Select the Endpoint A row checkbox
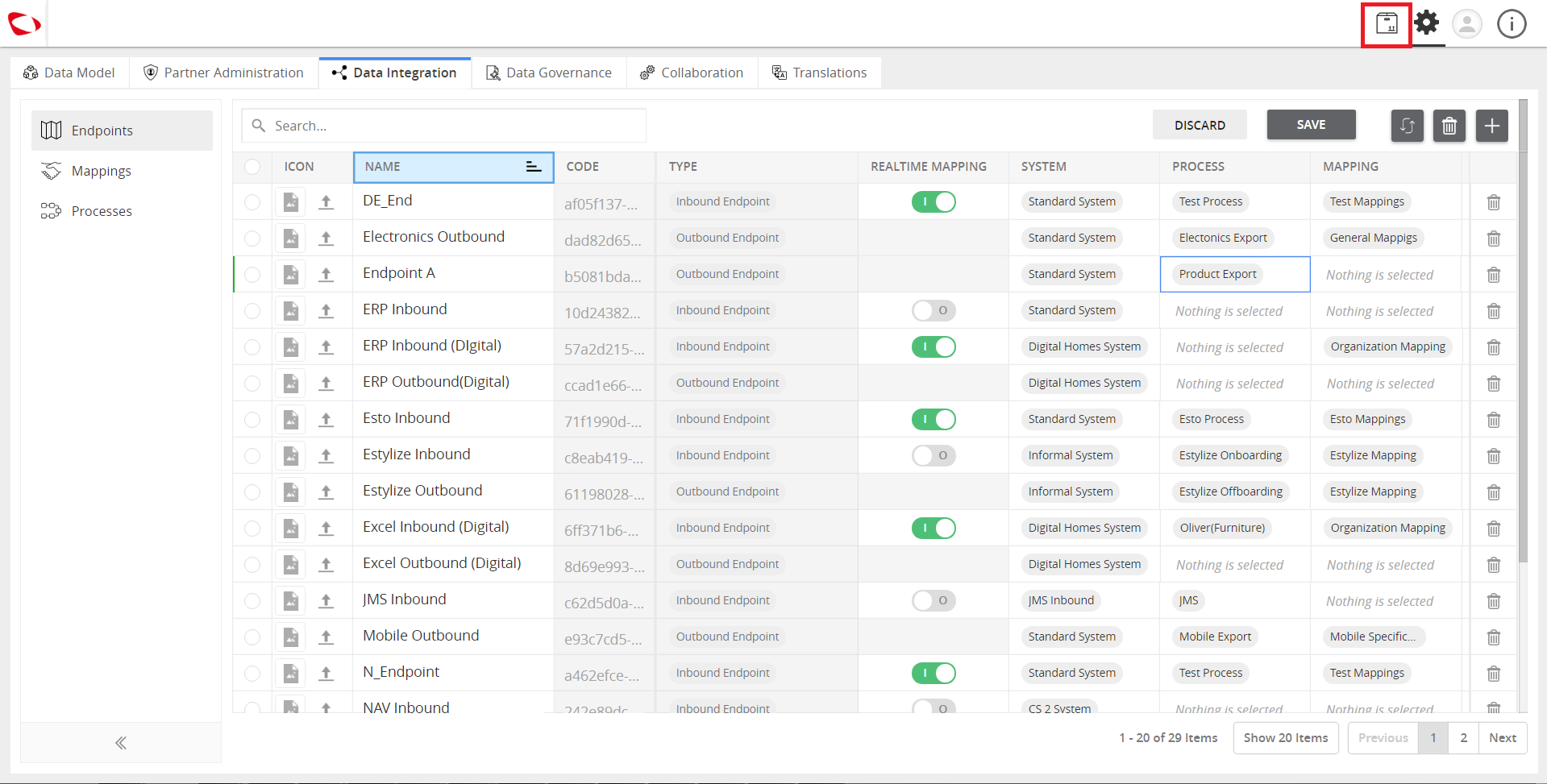The width and height of the screenshot is (1547, 784). (x=252, y=275)
